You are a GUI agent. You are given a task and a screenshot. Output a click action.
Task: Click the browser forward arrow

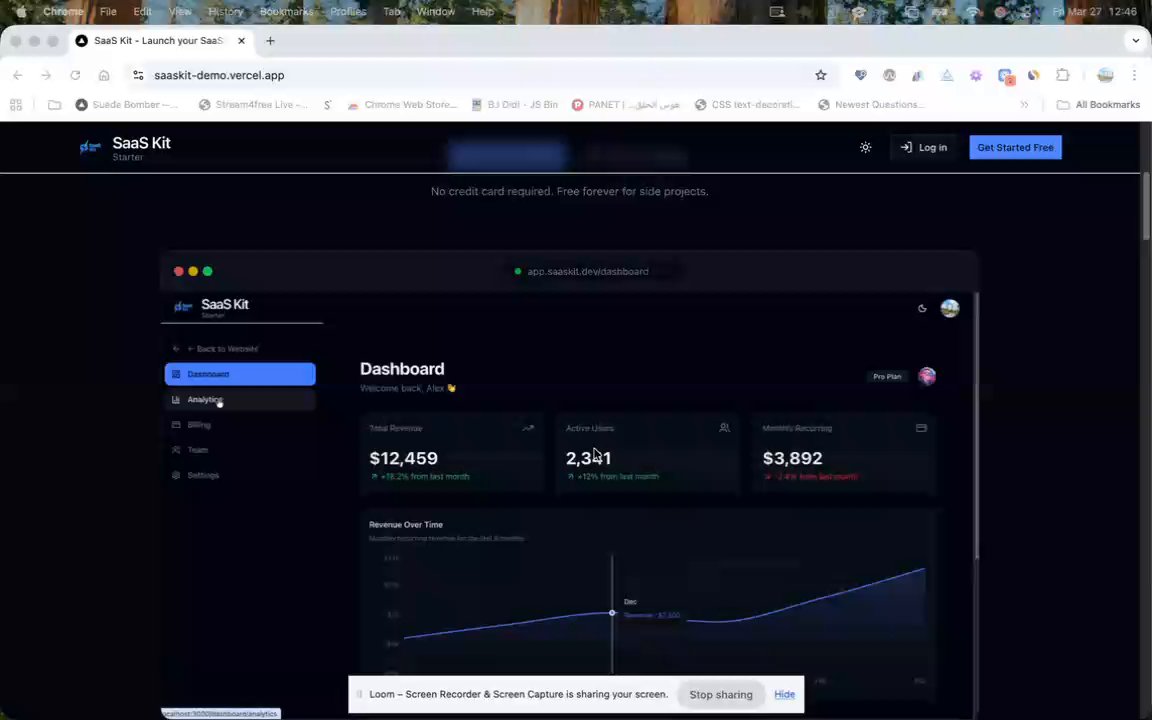(46, 75)
